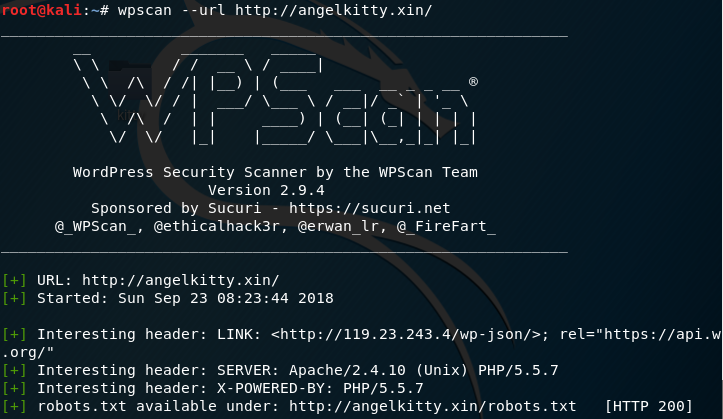Click the WordPress Security Scanner title line
723x419 pixels.
pos(275,172)
